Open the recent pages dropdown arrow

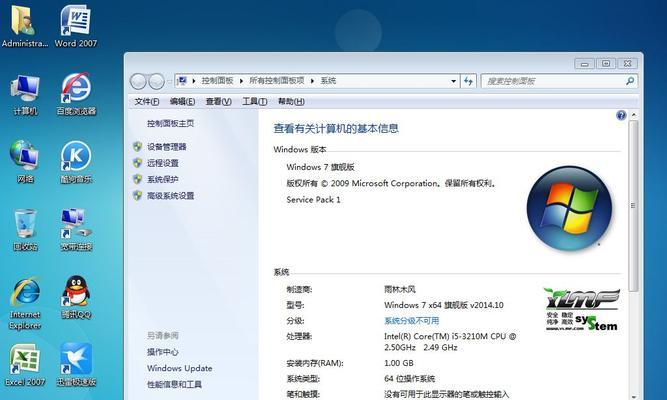click(x=169, y=81)
